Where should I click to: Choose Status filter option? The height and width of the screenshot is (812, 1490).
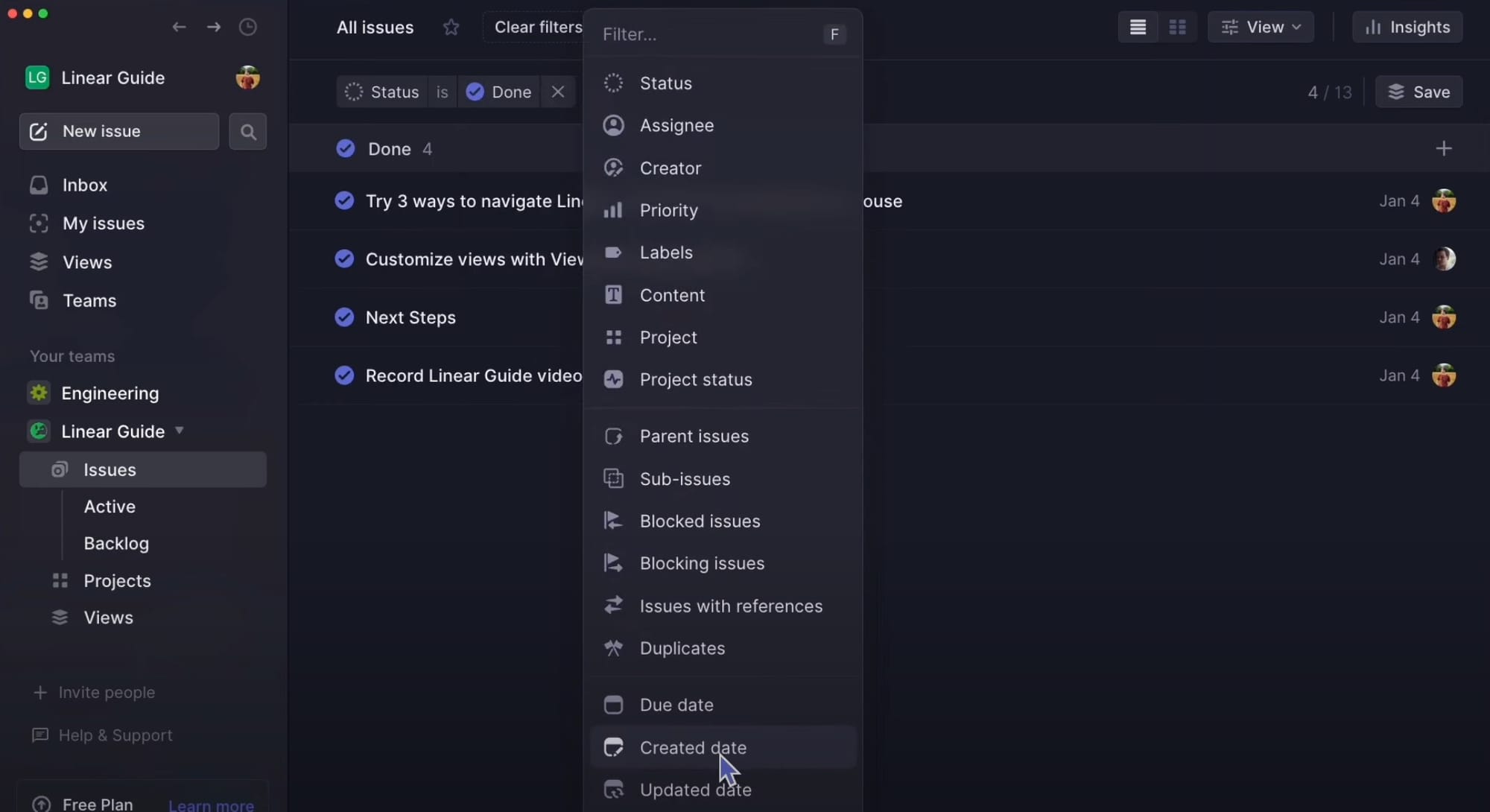coord(723,83)
